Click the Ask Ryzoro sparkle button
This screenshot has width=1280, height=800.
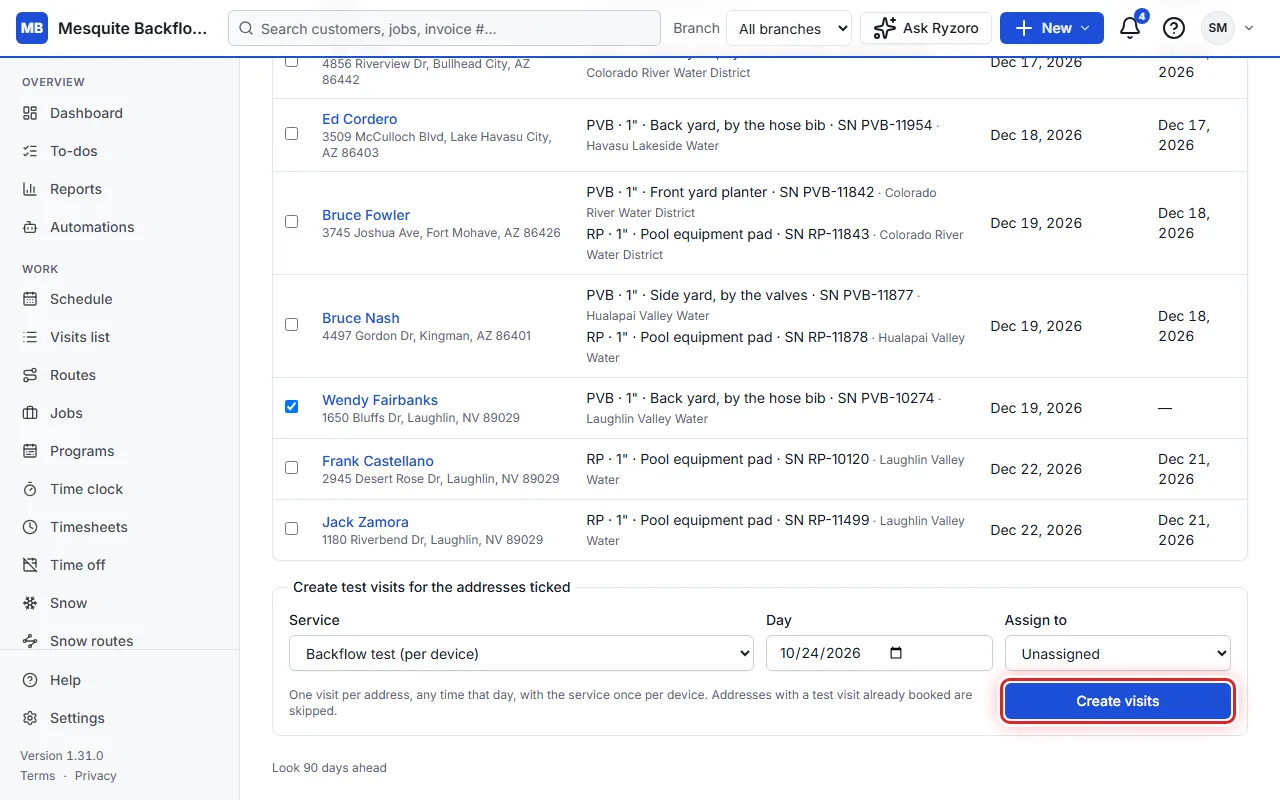tap(926, 28)
